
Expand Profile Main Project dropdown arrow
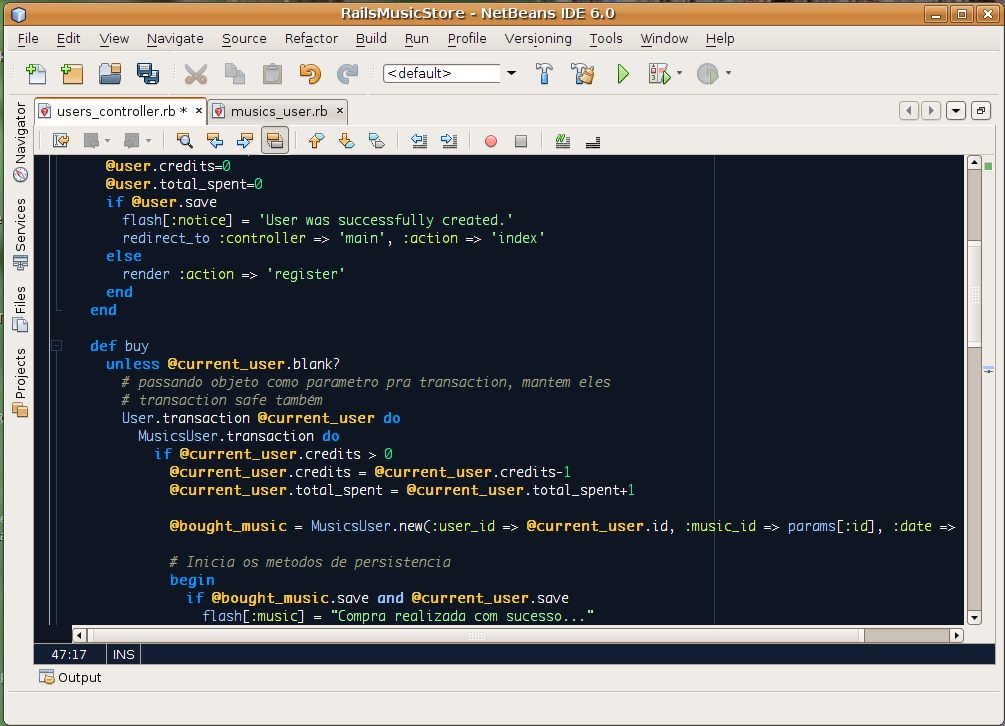tap(728, 73)
